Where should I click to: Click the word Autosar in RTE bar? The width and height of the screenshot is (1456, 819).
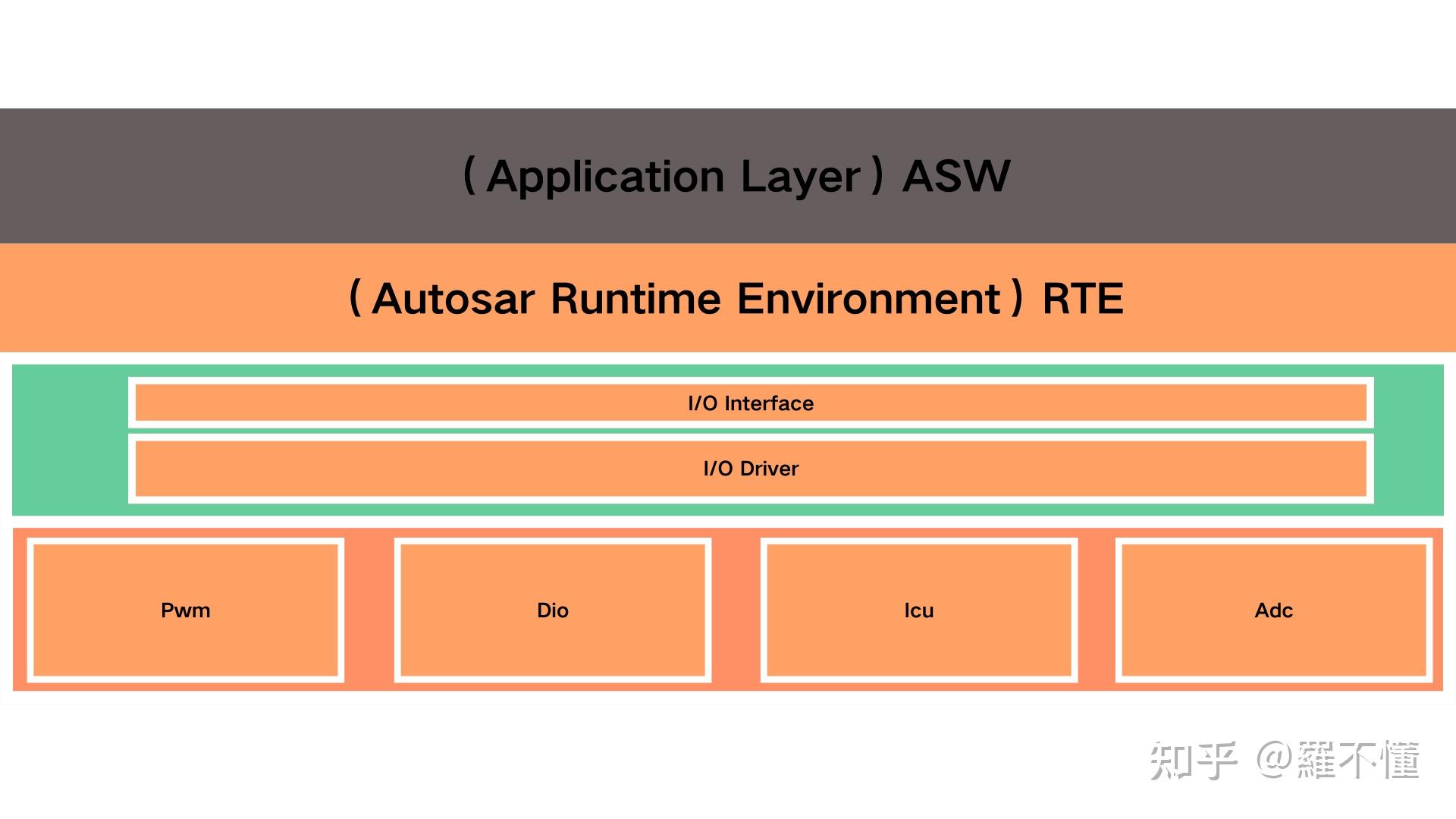[453, 298]
